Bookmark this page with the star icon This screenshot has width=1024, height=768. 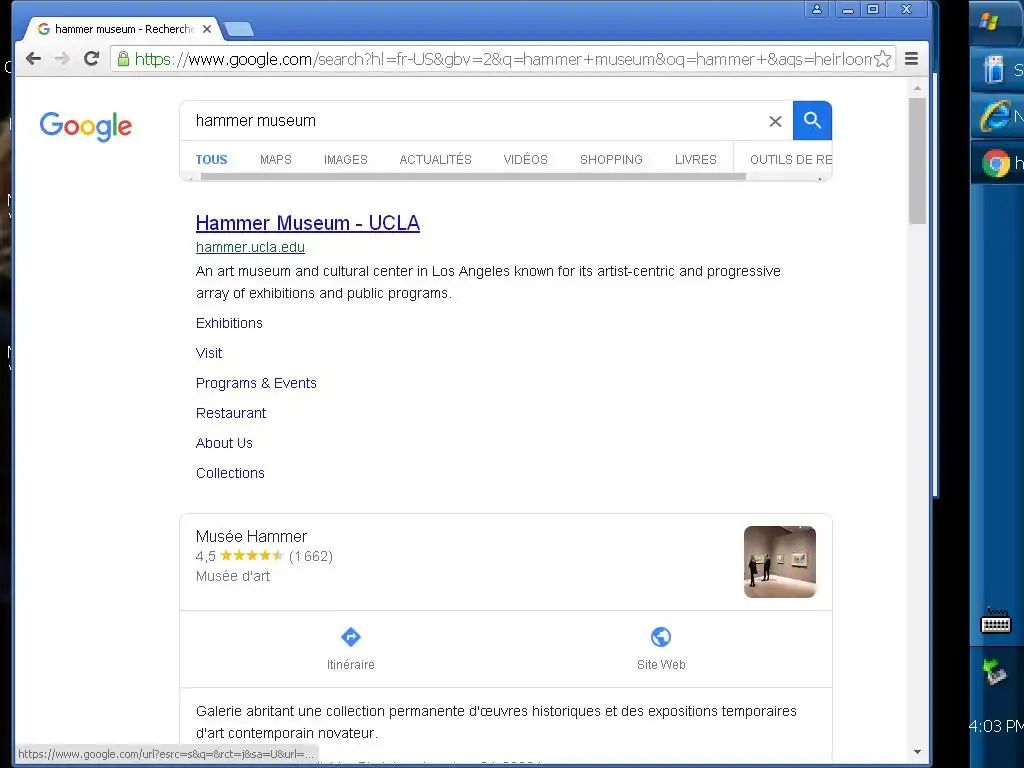click(x=882, y=59)
